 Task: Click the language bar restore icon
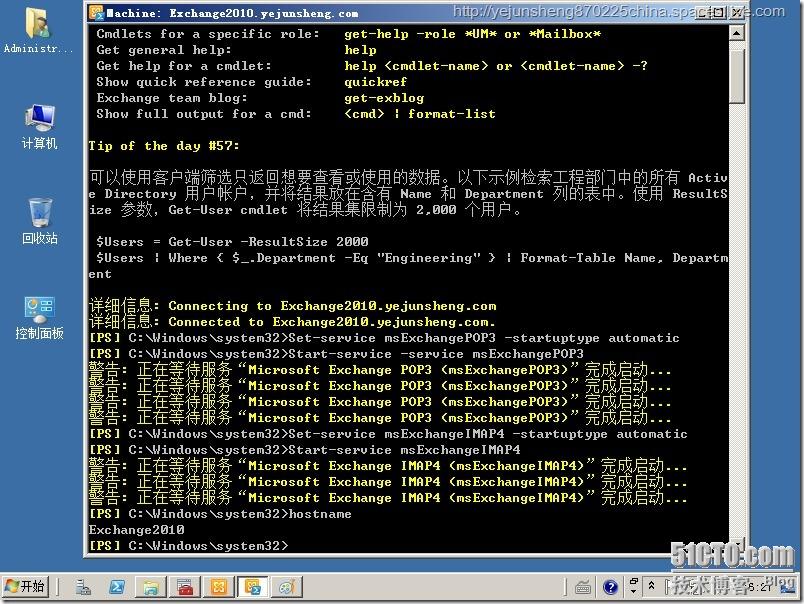634,581
